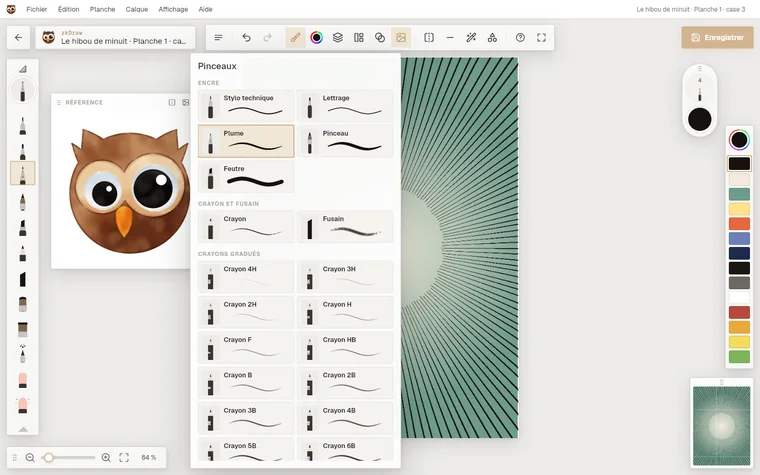This screenshot has height=475, width=760.
Task: Click the Enregistrer save button
Action: click(717, 37)
